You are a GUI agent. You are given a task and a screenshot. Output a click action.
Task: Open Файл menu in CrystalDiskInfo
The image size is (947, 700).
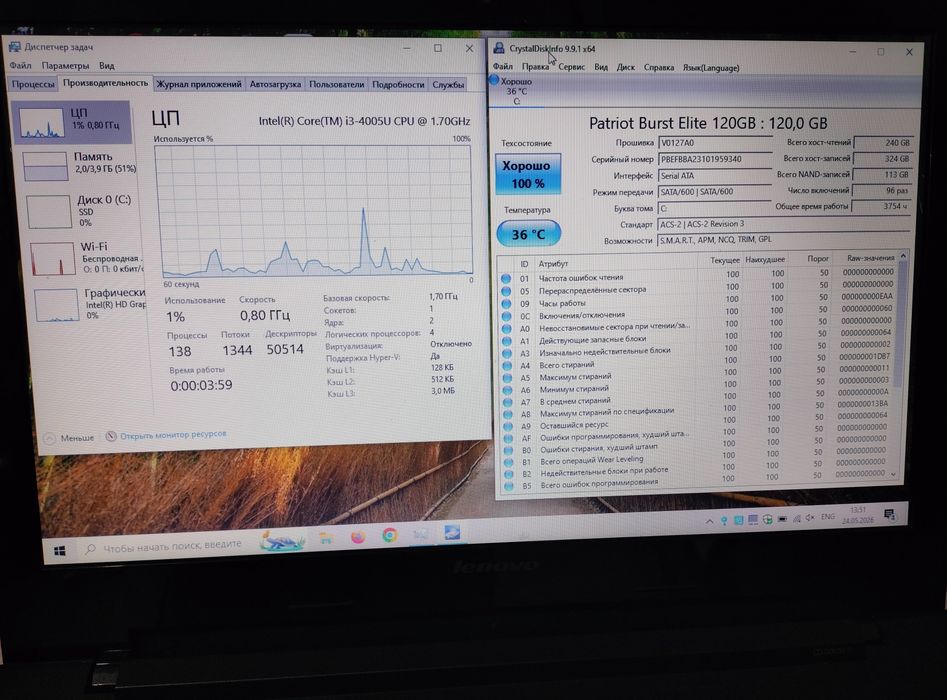point(502,66)
